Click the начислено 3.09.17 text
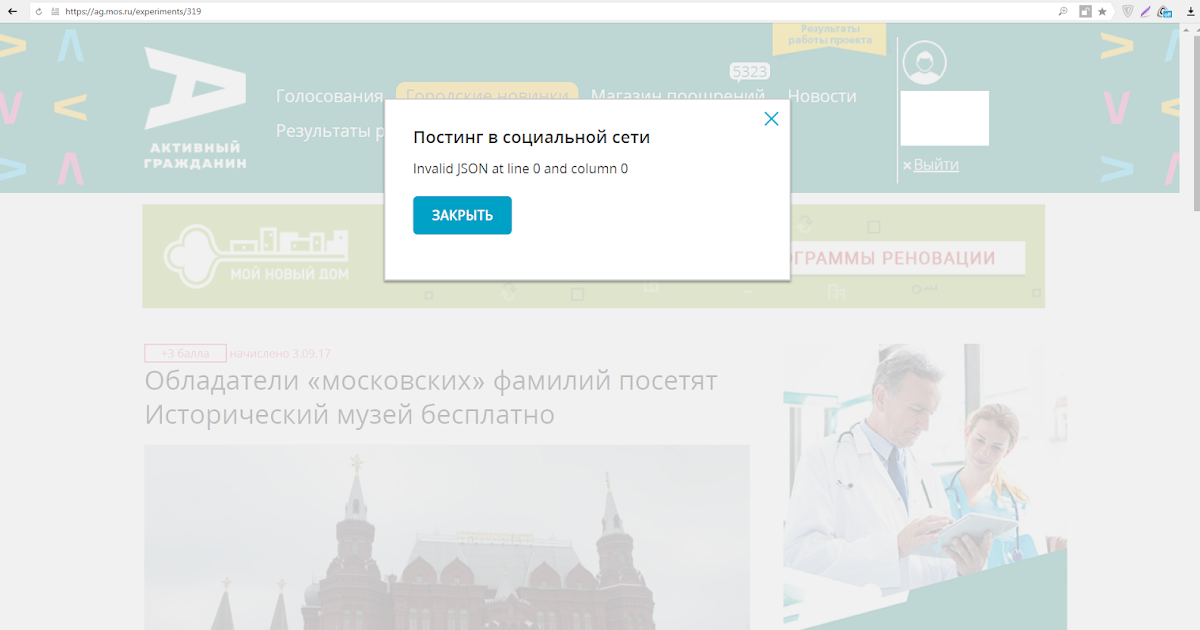1200x630 pixels. point(280,353)
